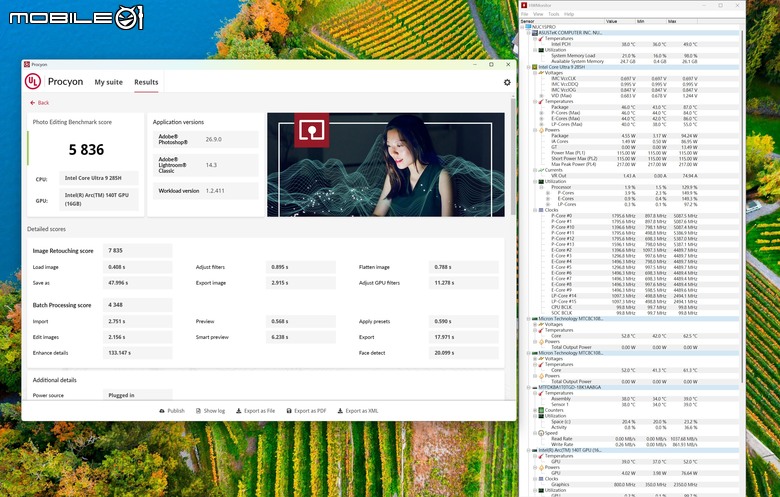
Task: Click Show log
Action: [x=210, y=411]
